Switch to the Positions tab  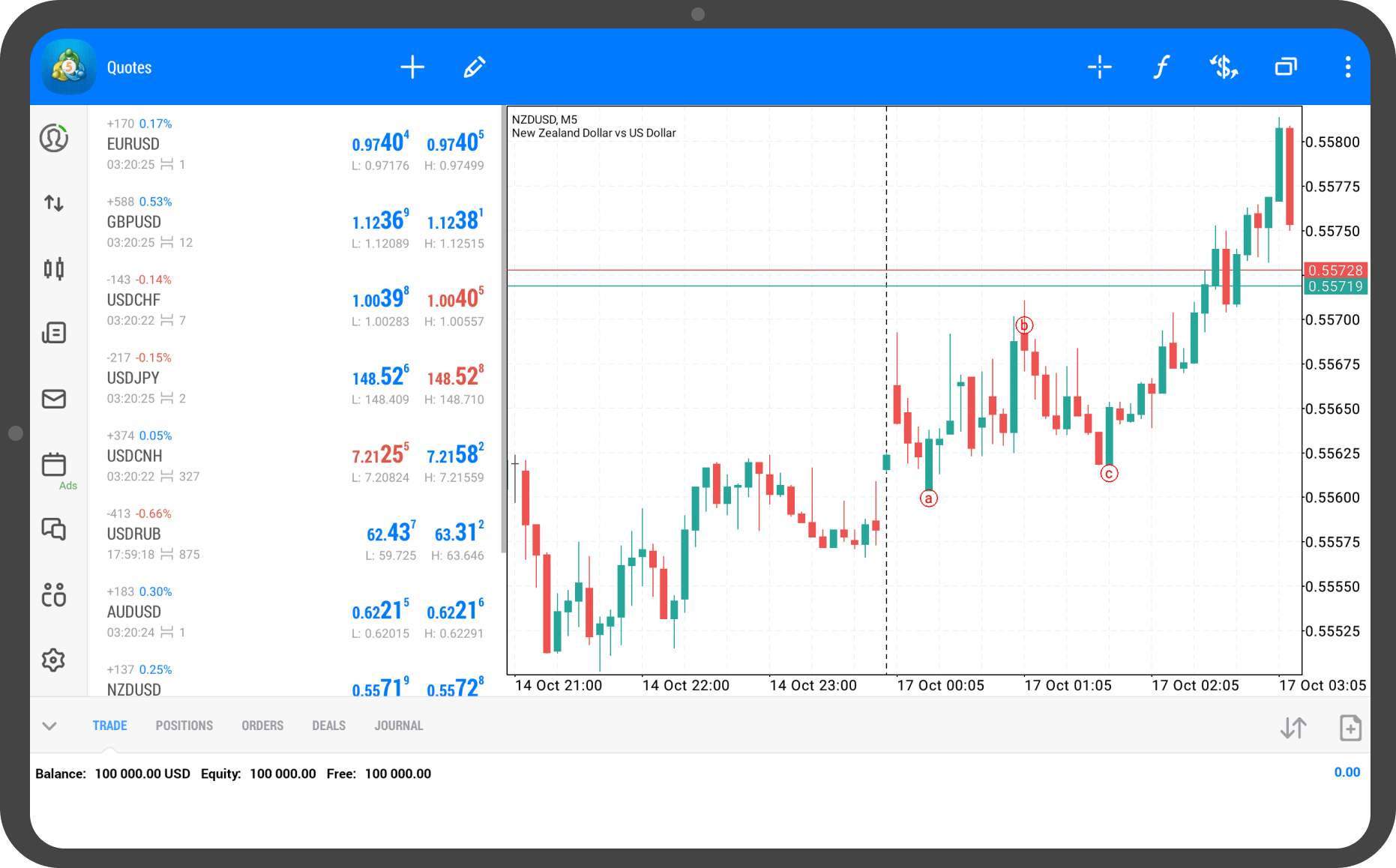pyautogui.click(x=184, y=726)
